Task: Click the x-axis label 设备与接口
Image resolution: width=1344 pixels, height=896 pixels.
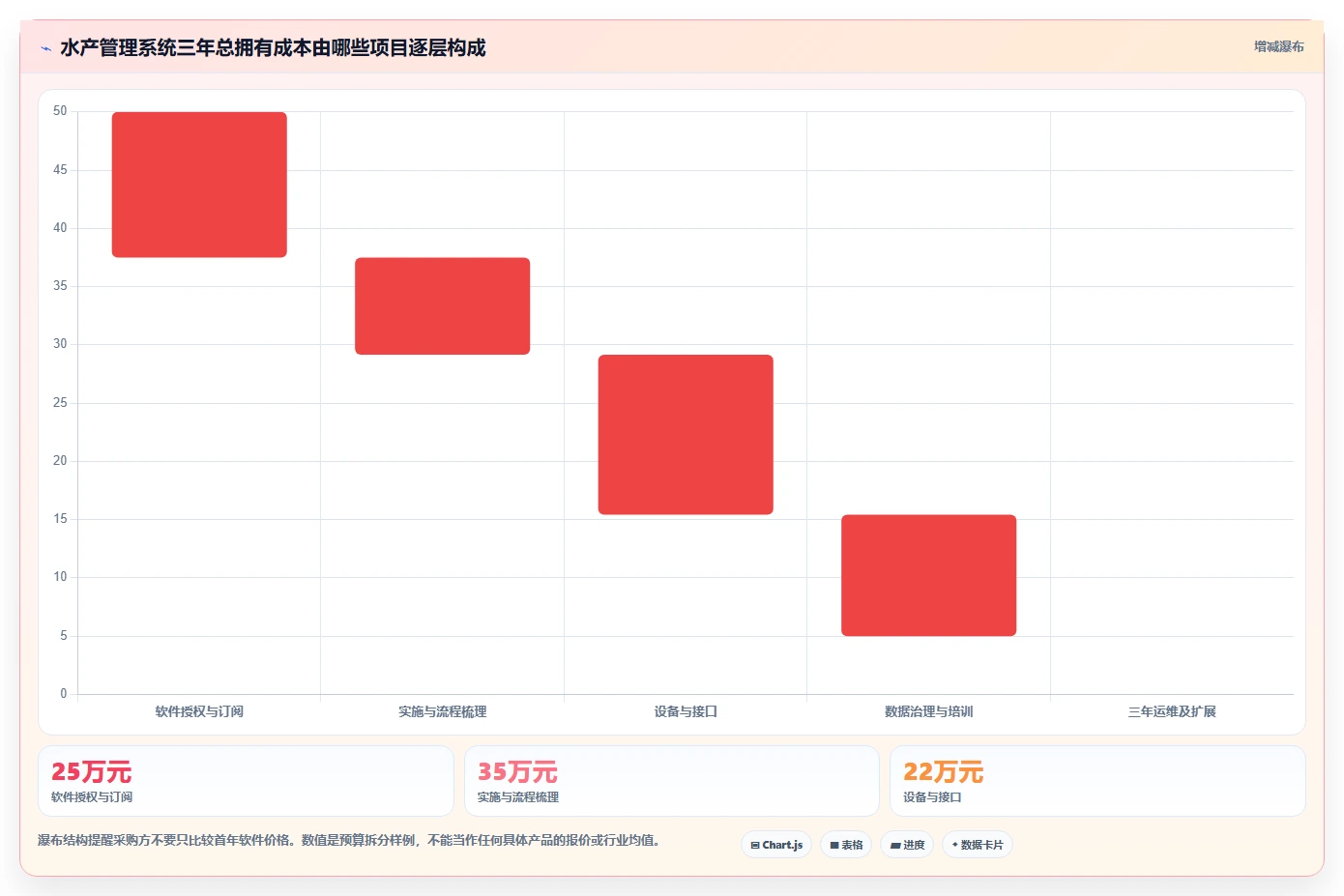Action: 686,711
